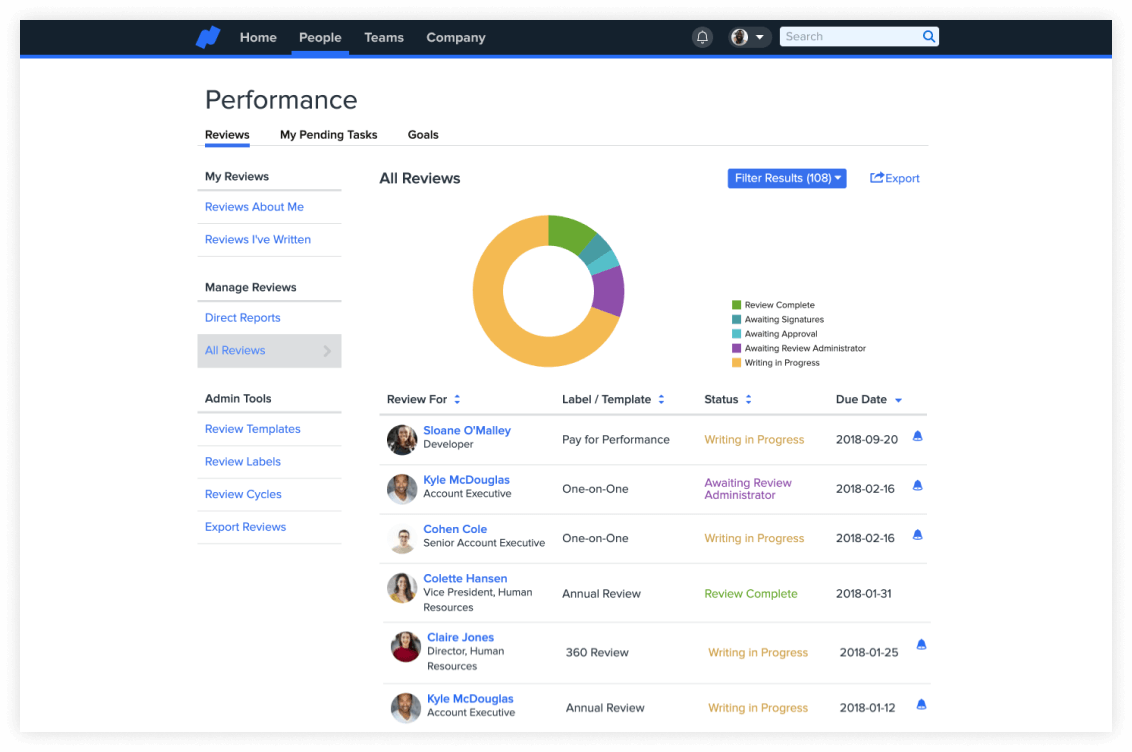
Task: Click reminder bell for Cohen Cole's review
Action: click(917, 536)
